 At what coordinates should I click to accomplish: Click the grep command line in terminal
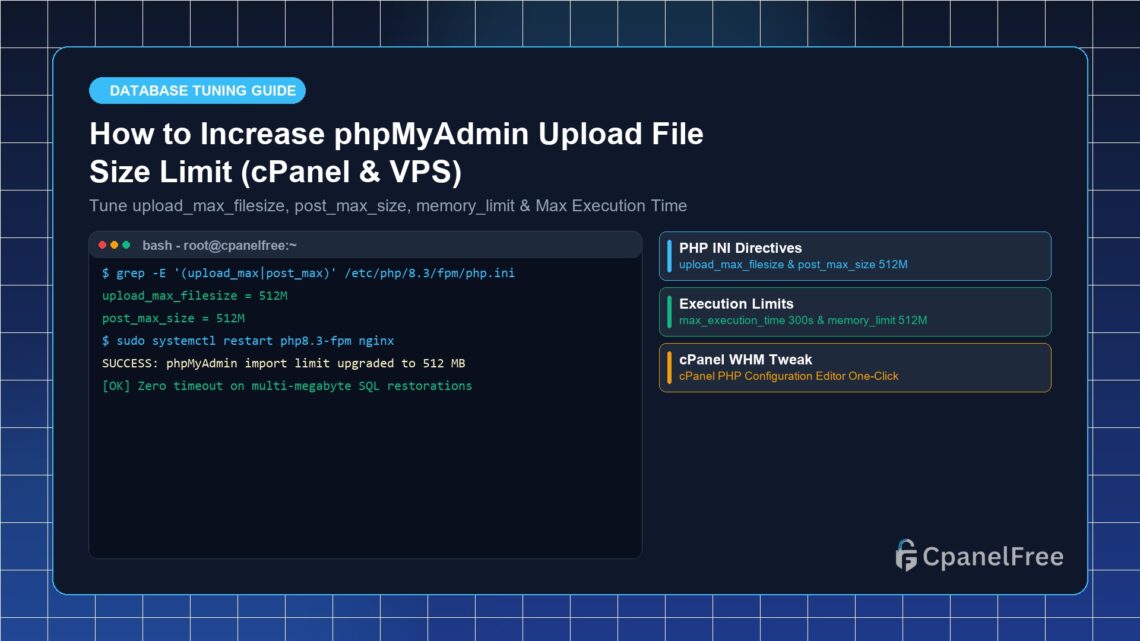point(308,273)
